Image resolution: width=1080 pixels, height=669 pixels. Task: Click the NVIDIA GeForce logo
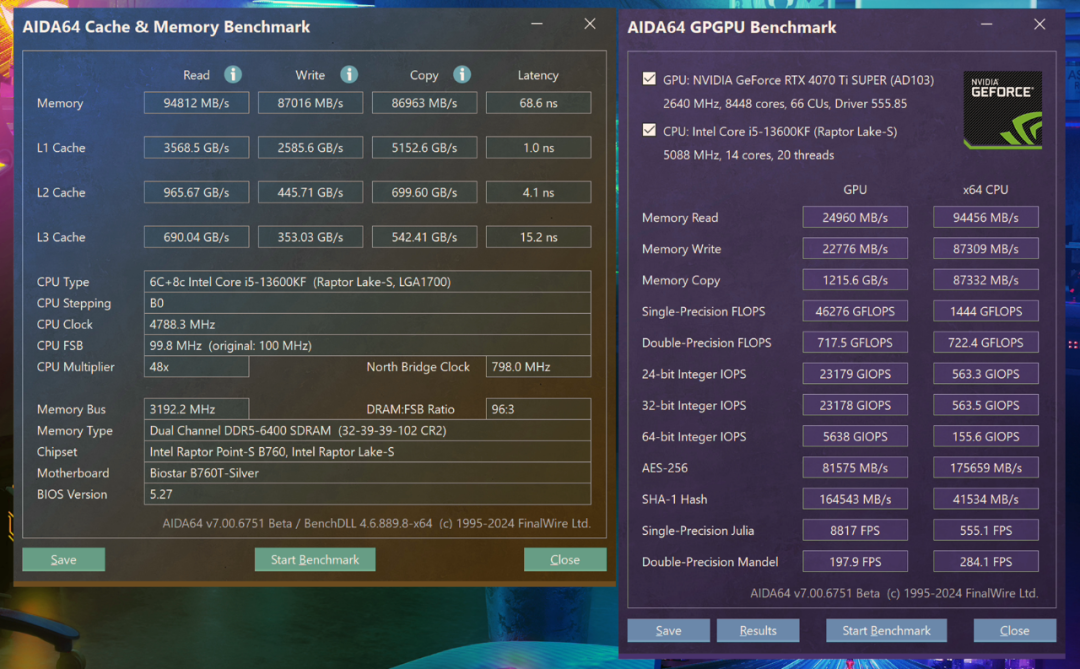(1002, 110)
